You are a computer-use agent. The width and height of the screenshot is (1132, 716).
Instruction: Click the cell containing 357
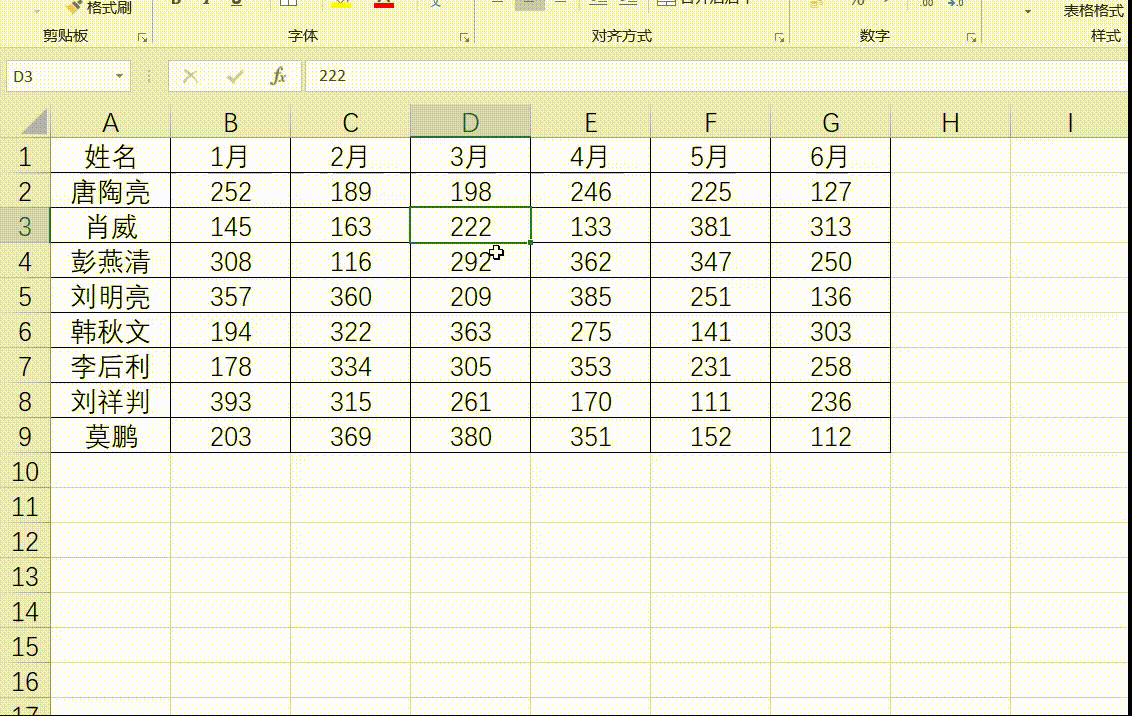[x=230, y=296]
